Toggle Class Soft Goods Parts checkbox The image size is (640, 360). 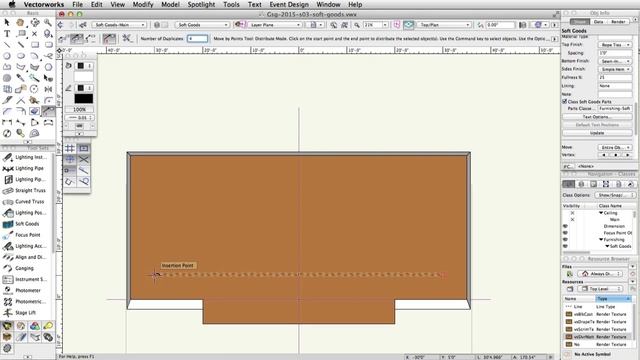click(x=565, y=101)
